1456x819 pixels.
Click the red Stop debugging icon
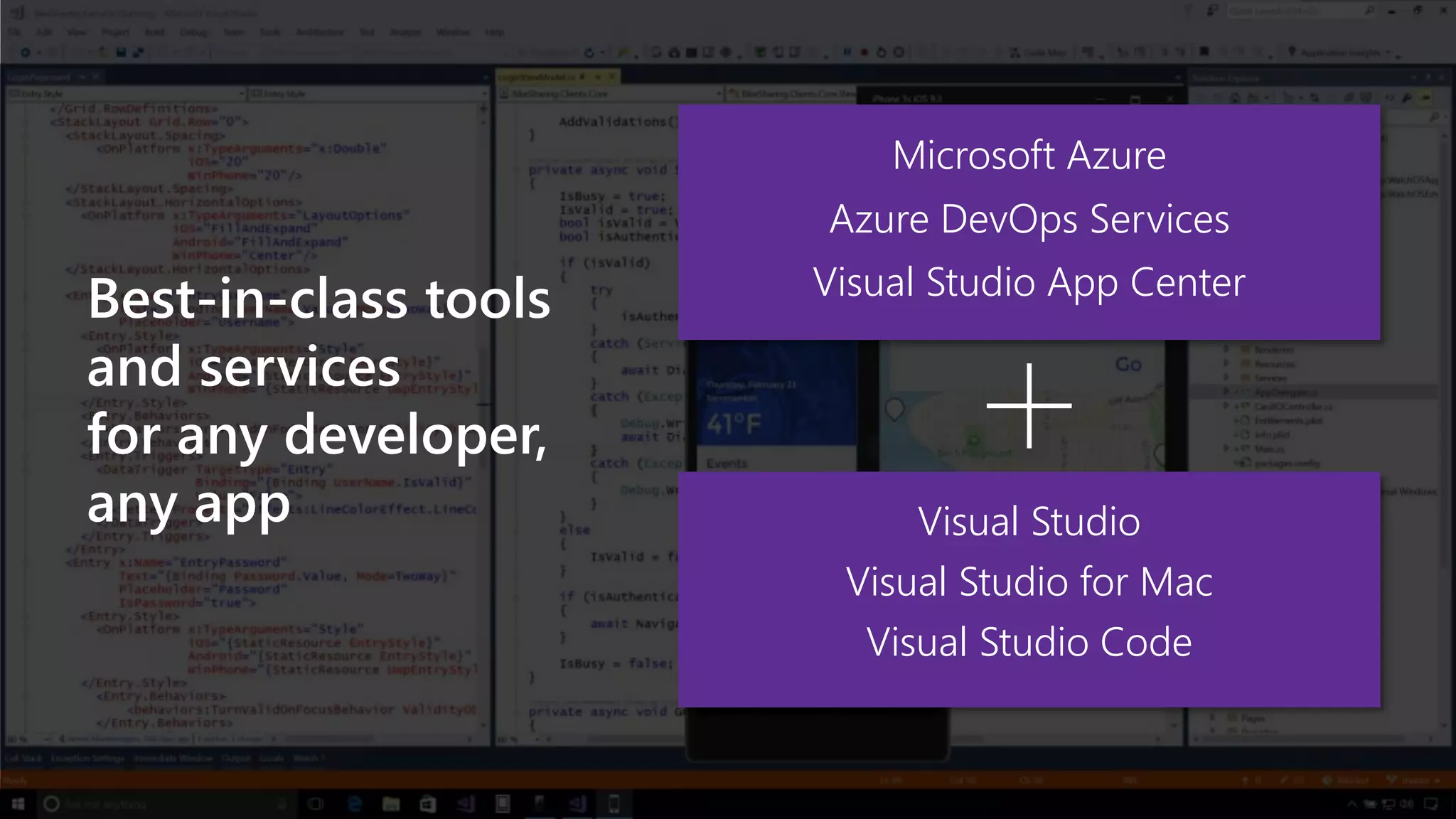pyautogui.click(x=864, y=52)
